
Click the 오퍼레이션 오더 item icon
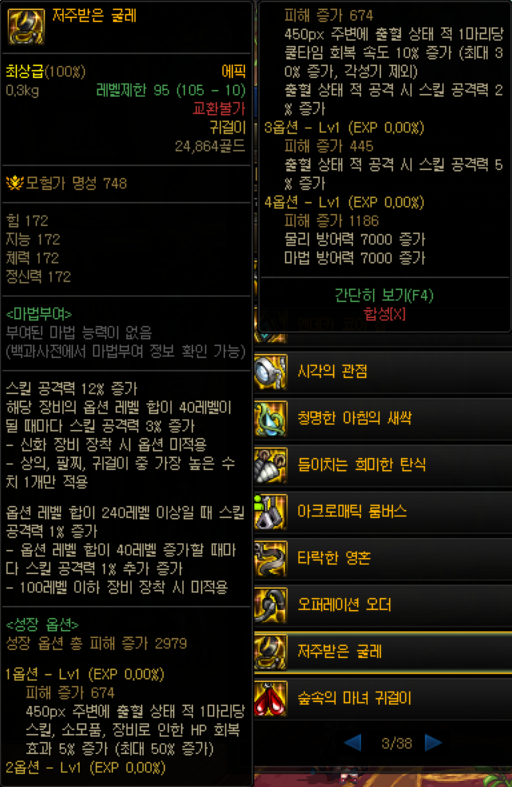[271, 605]
